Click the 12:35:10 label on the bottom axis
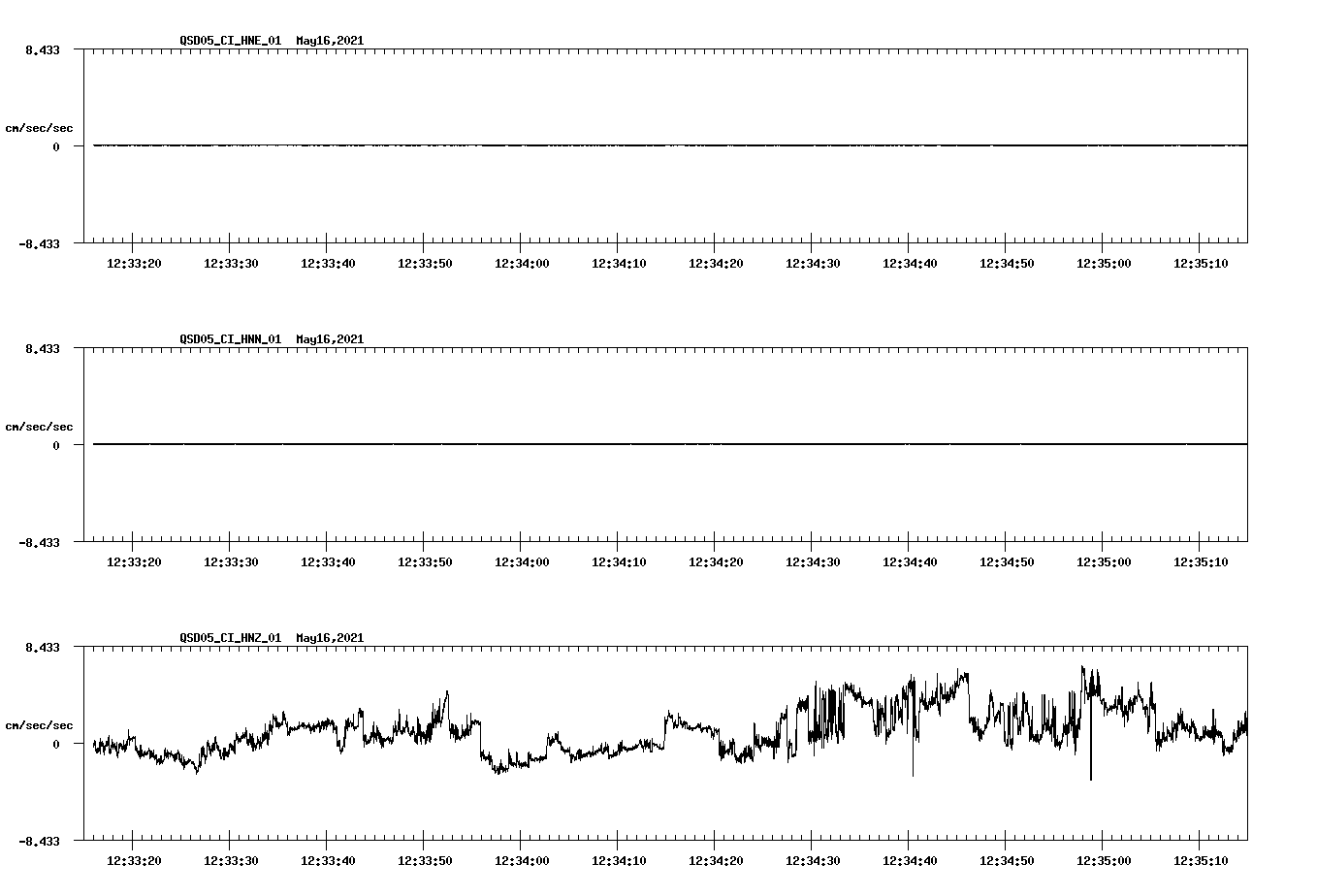This screenshot has height=896, width=1317. tap(1202, 859)
